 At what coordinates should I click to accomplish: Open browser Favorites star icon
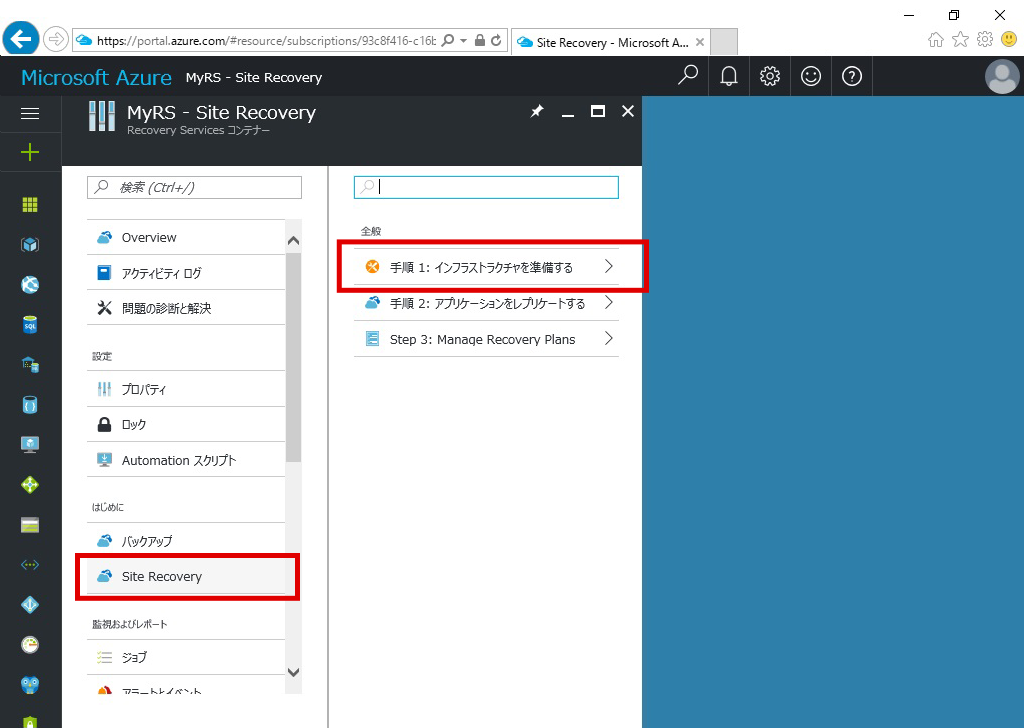[x=960, y=40]
